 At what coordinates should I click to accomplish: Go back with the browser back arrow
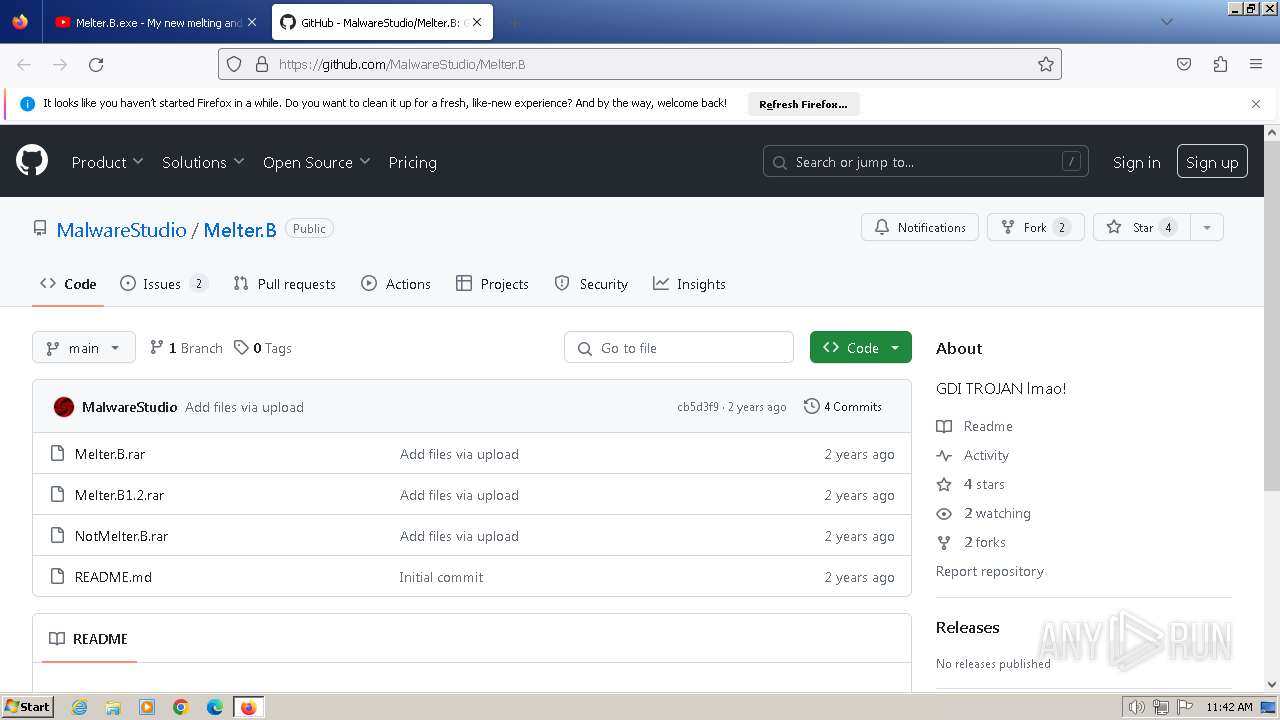(24, 64)
